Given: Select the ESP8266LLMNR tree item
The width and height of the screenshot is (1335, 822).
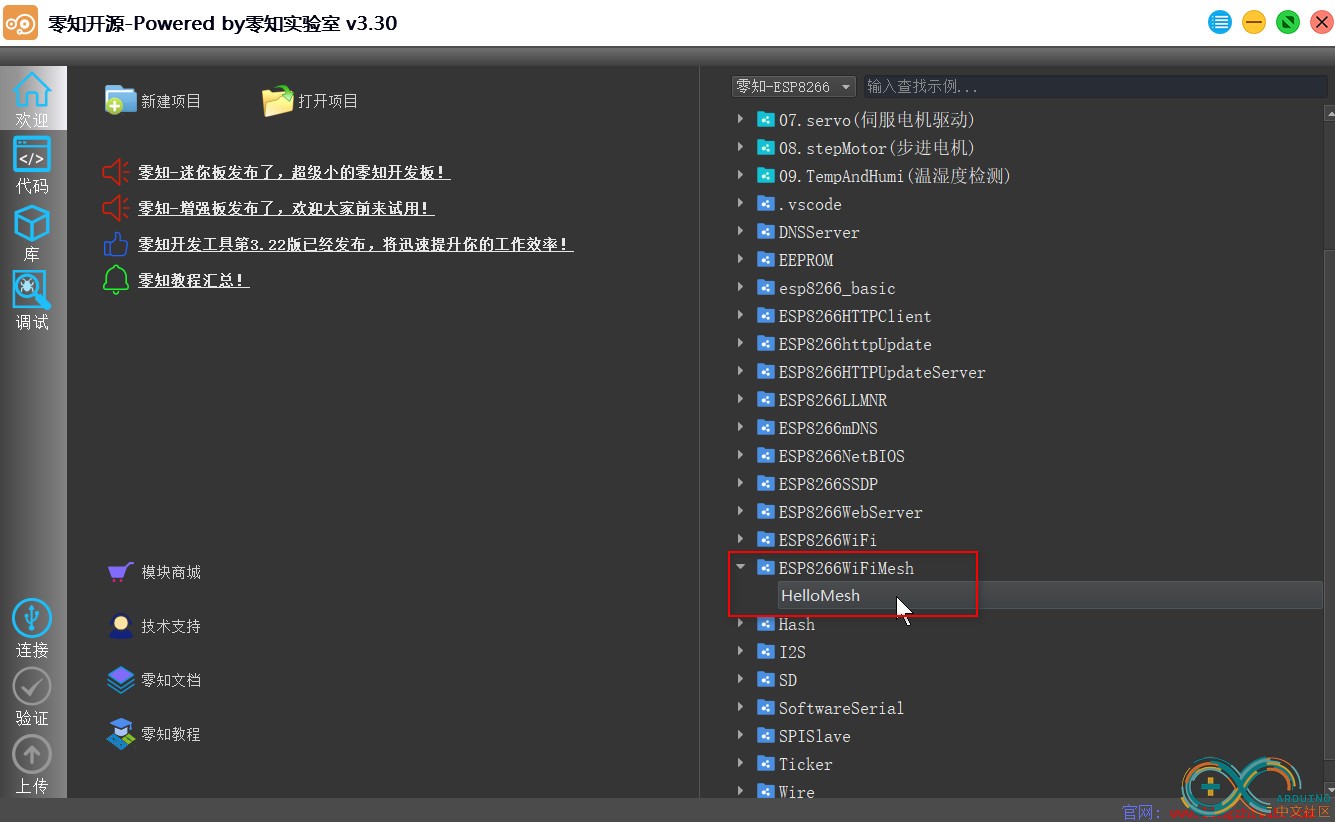Looking at the screenshot, I should pos(833,399).
